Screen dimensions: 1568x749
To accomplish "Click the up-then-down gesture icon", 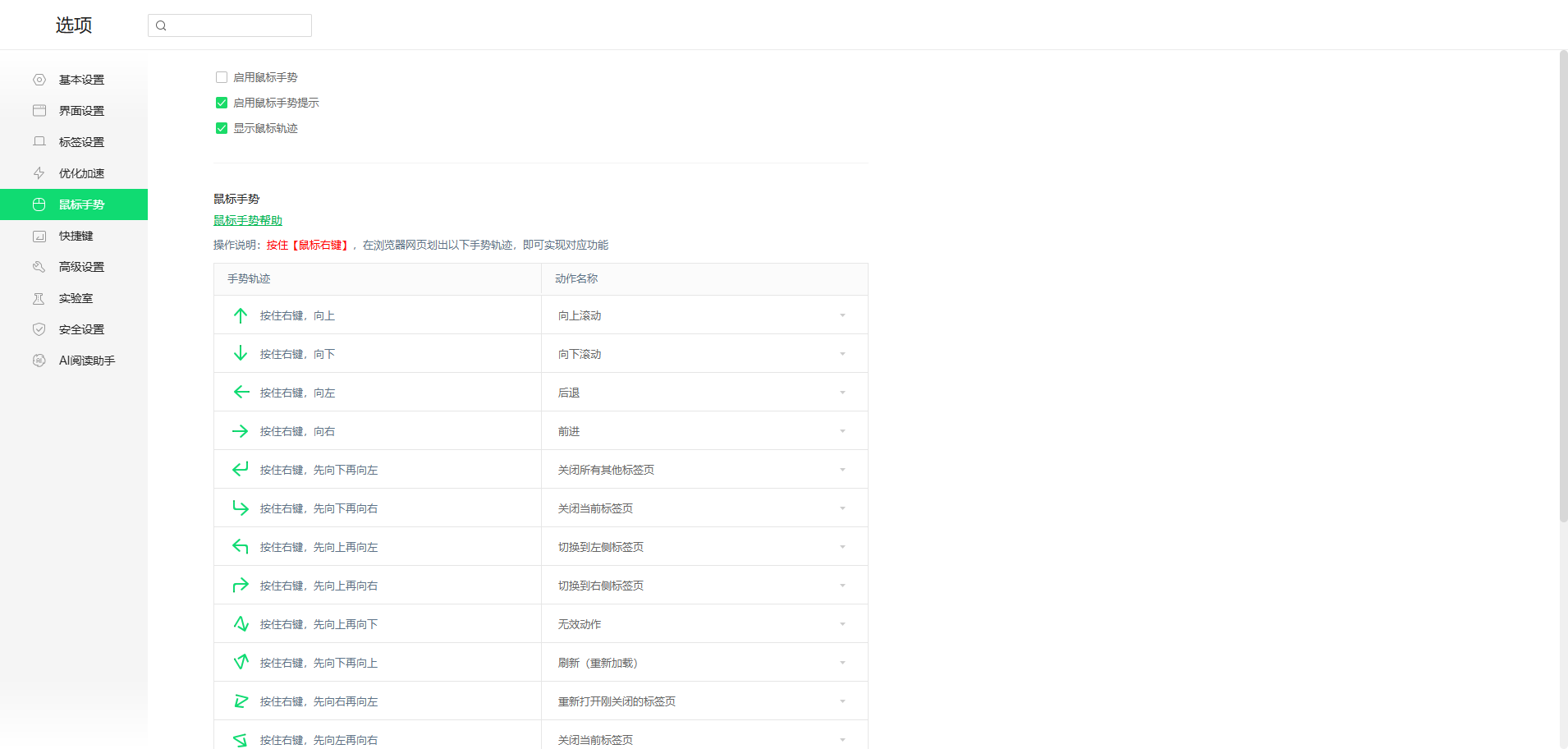I will coord(241,624).
